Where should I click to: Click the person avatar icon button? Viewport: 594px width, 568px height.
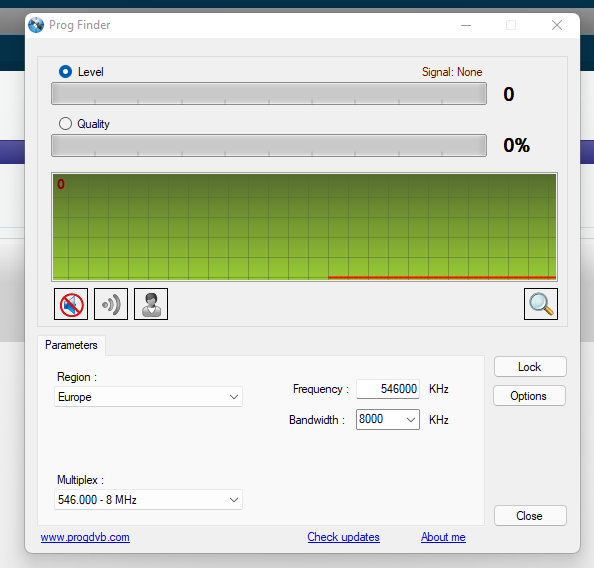point(151,304)
